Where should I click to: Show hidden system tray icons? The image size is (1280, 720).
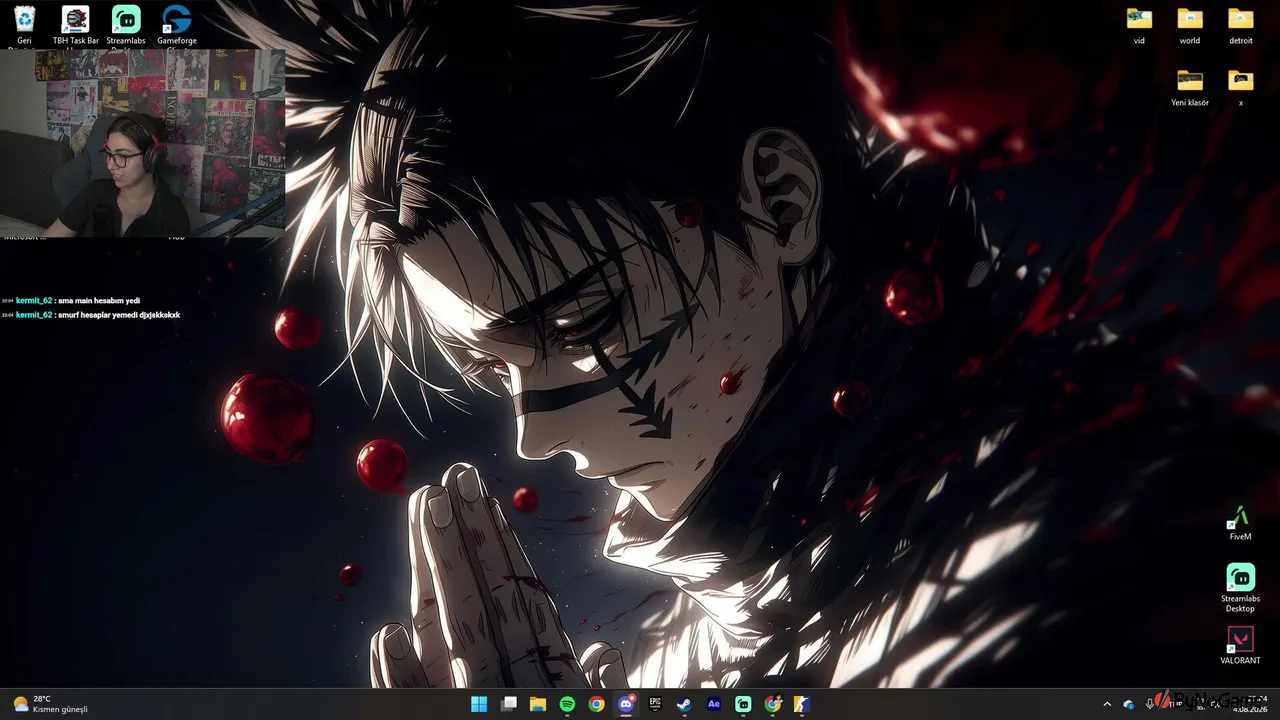click(1107, 704)
